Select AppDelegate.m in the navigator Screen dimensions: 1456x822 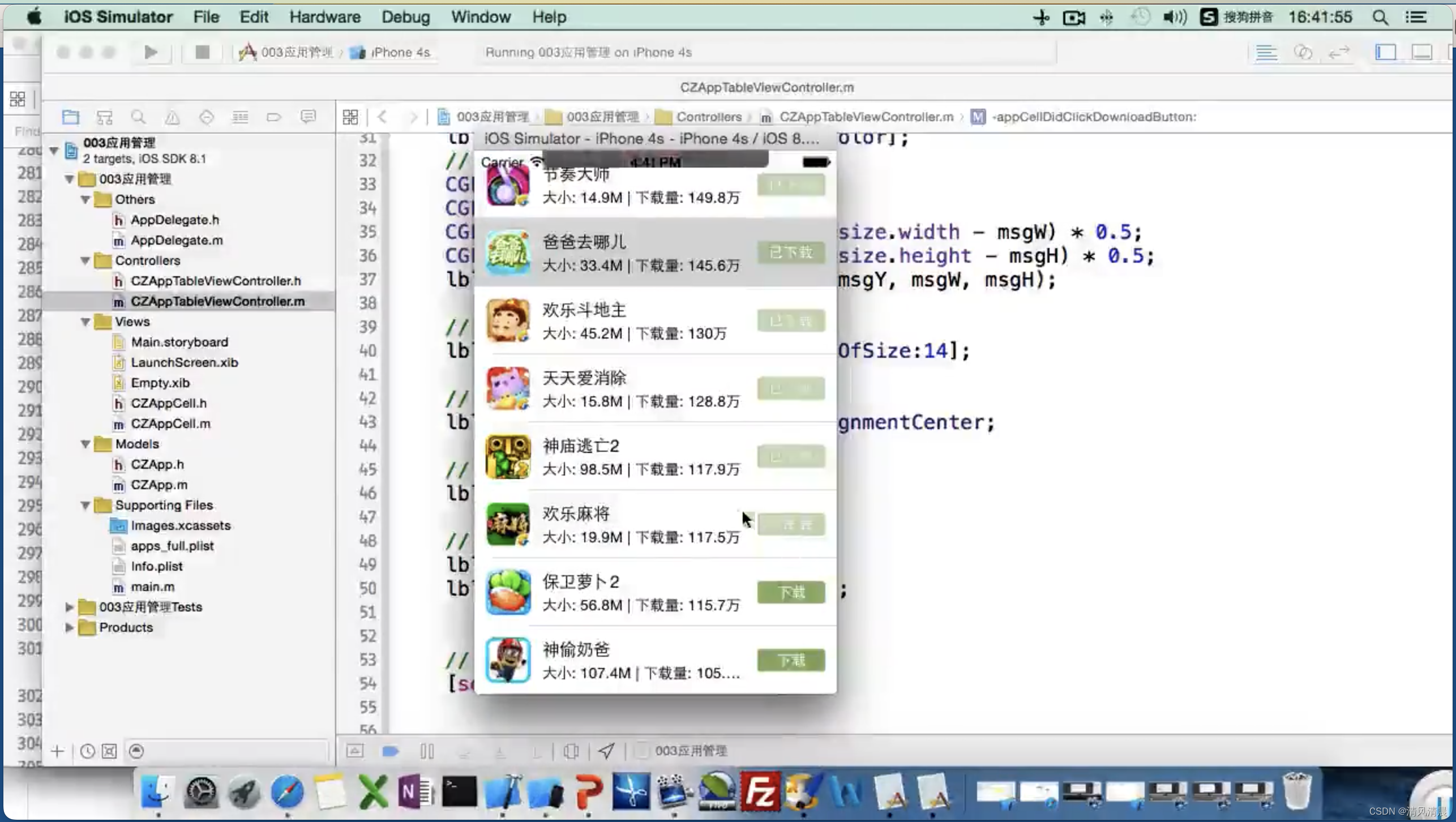[x=177, y=241]
